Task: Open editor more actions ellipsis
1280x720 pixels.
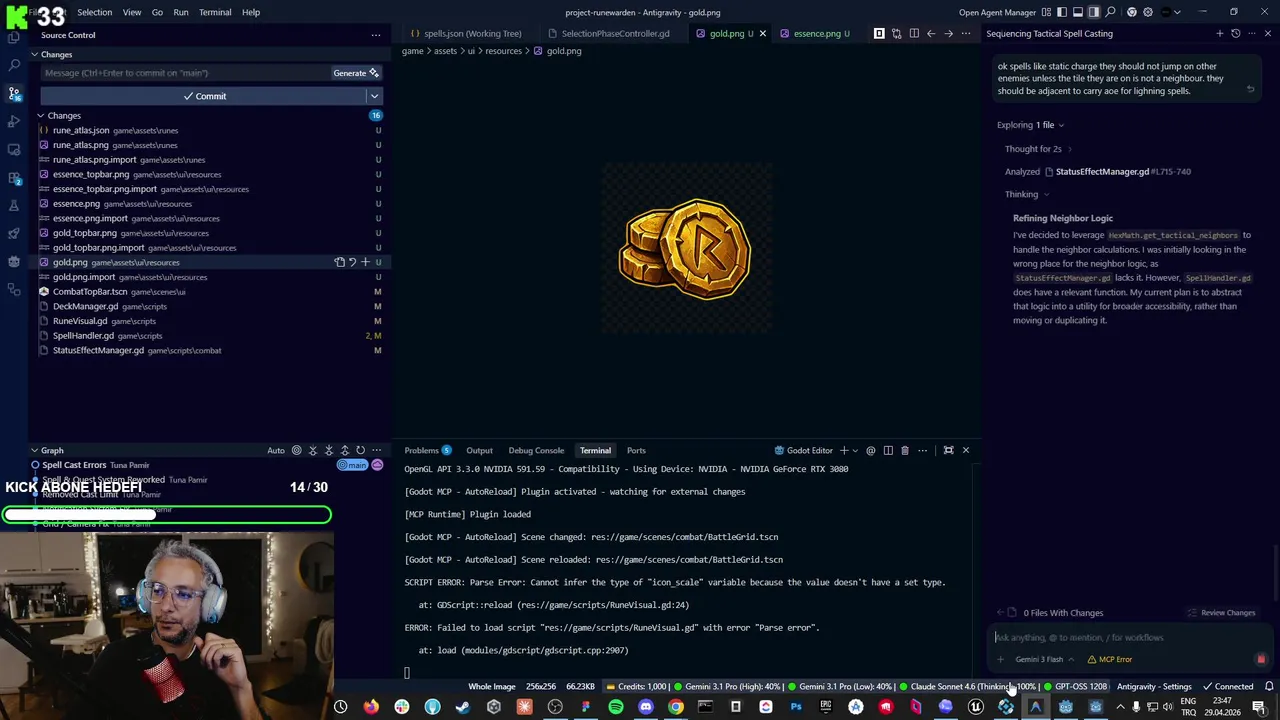Action: click(966, 34)
